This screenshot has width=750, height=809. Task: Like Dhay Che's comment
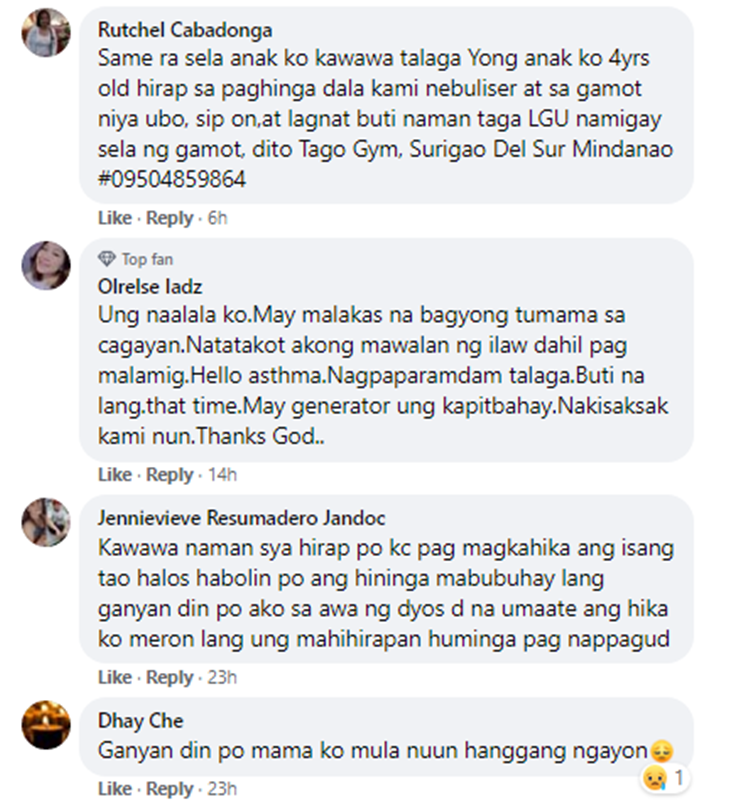(x=115, y=789)
